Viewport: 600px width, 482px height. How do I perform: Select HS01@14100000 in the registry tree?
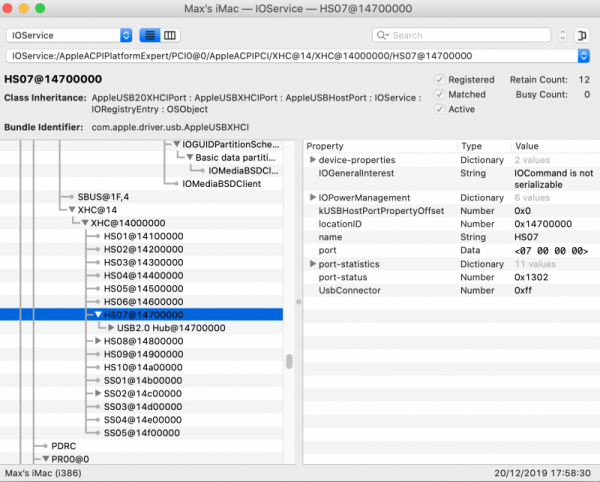click(x=138, y=236)
